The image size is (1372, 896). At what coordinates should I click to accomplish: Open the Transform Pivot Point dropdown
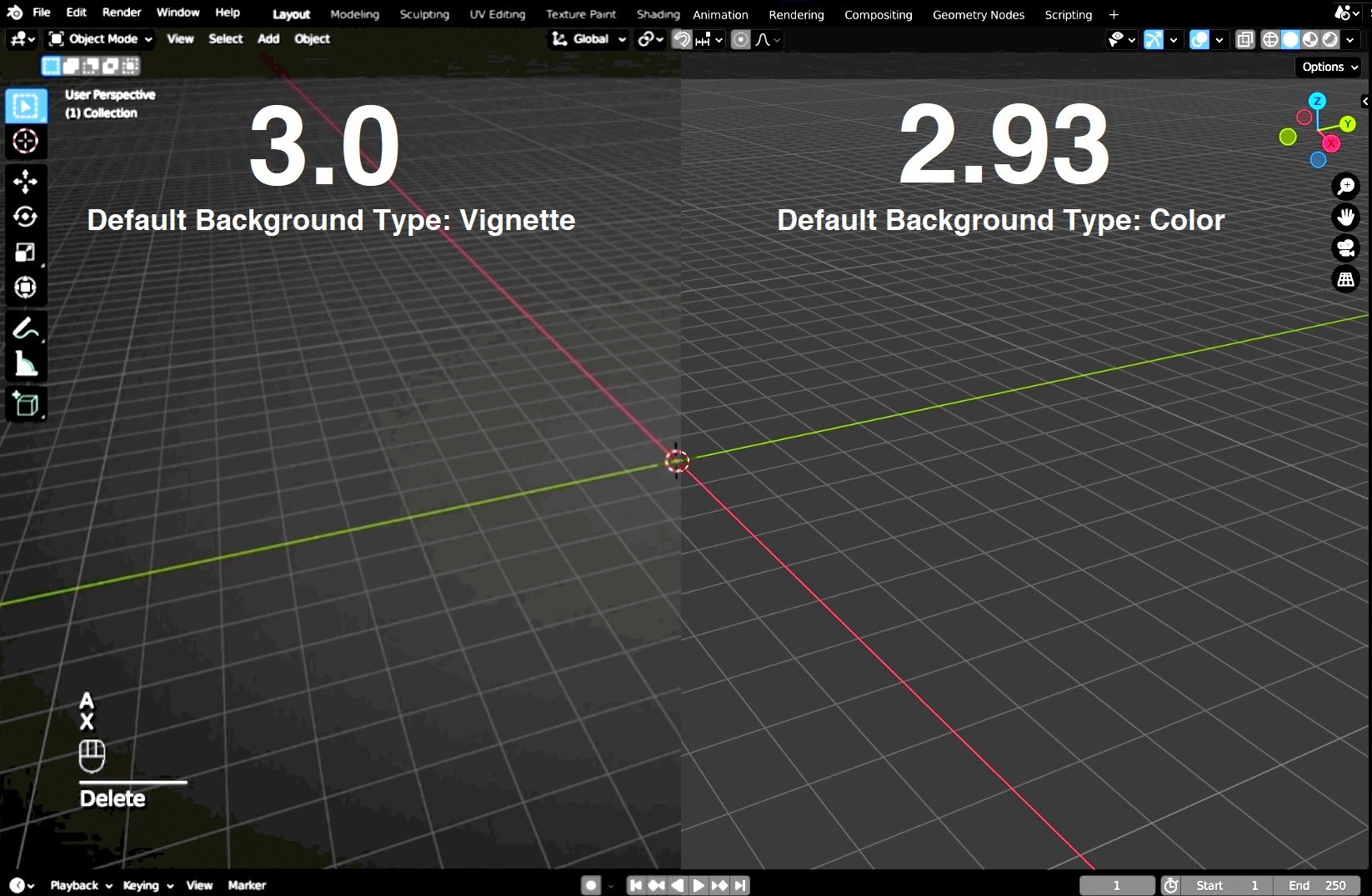[x=649, y=39]
